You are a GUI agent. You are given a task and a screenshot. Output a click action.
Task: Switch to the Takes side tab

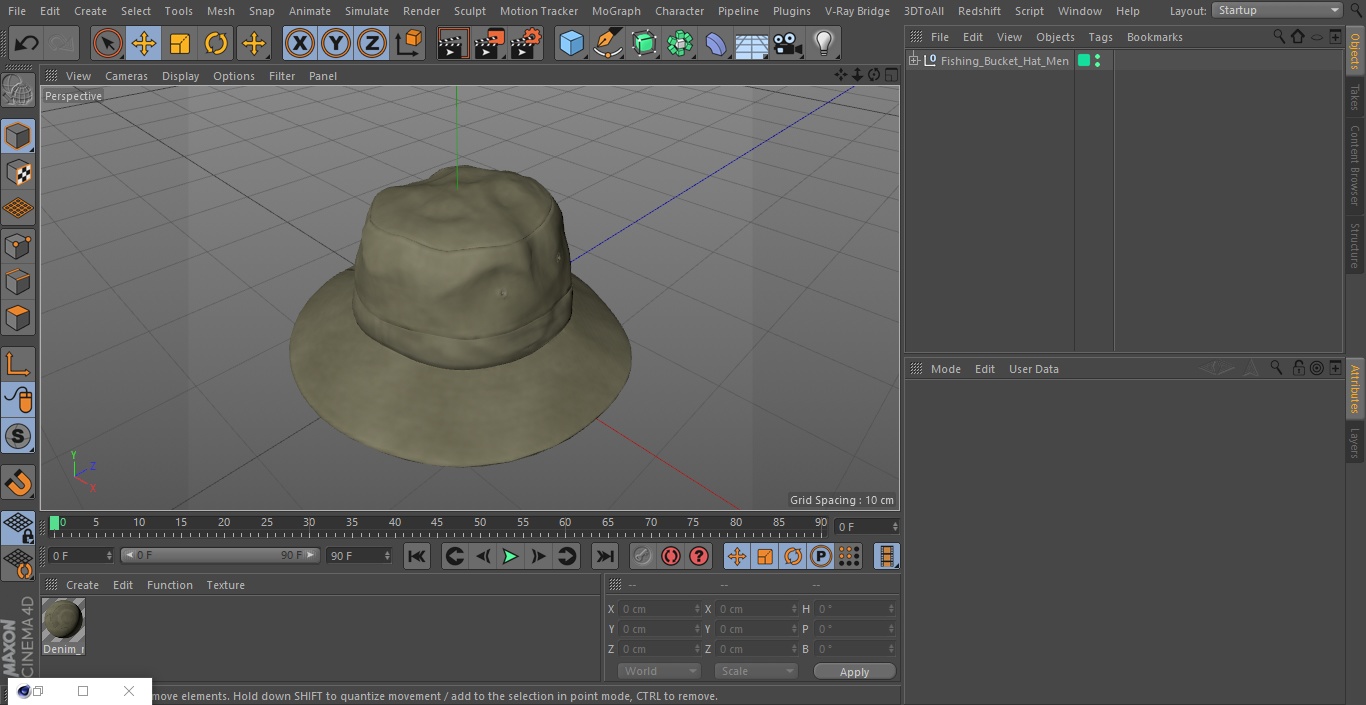(1355, 98)
